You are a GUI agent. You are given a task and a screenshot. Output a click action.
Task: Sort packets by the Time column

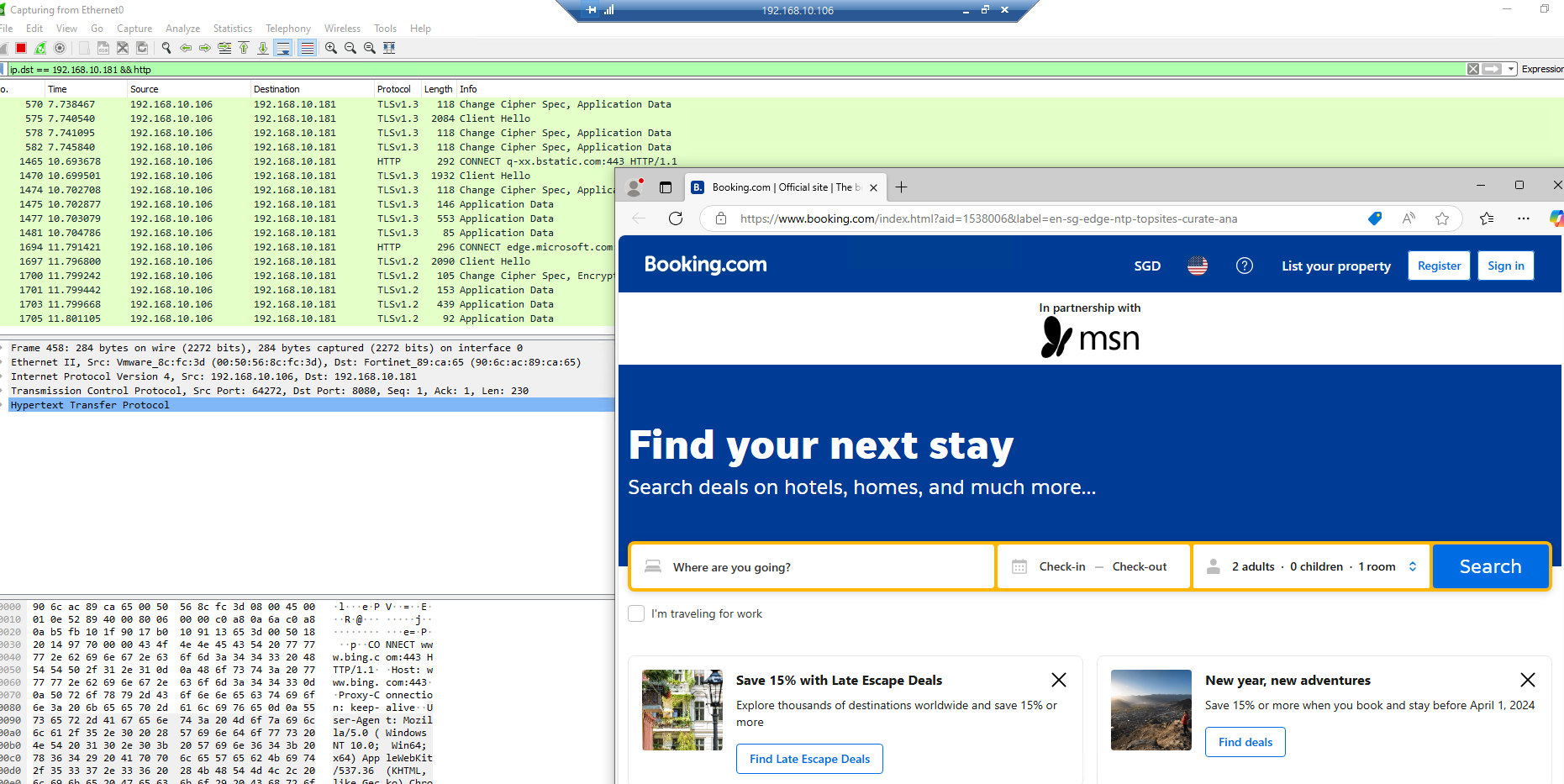click(85, 89)
